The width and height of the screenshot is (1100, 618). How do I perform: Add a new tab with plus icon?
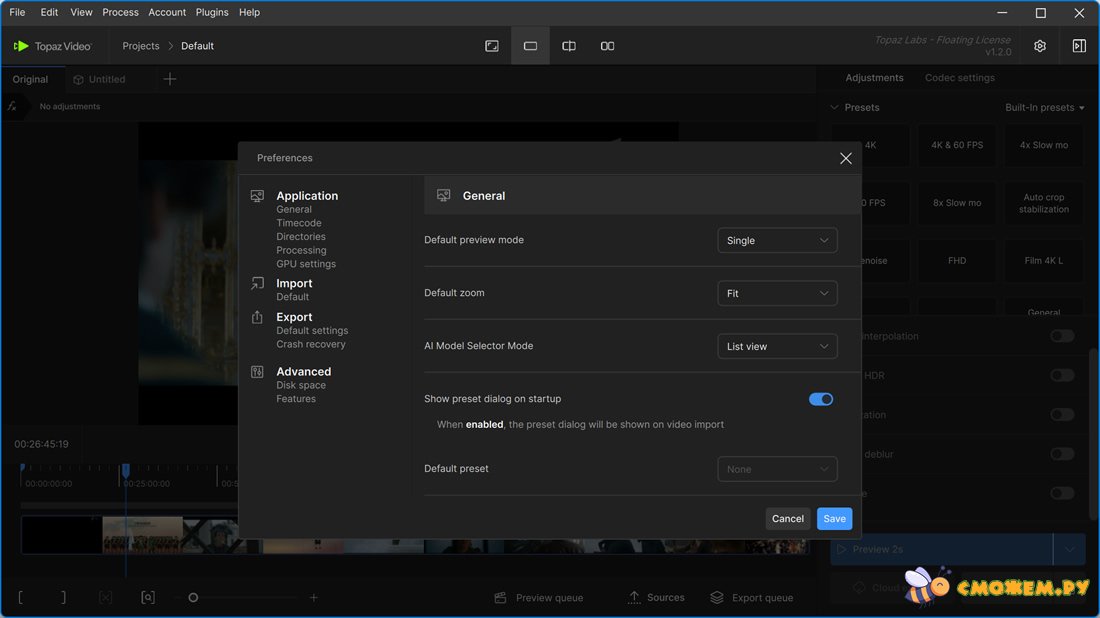click(170, 79)
